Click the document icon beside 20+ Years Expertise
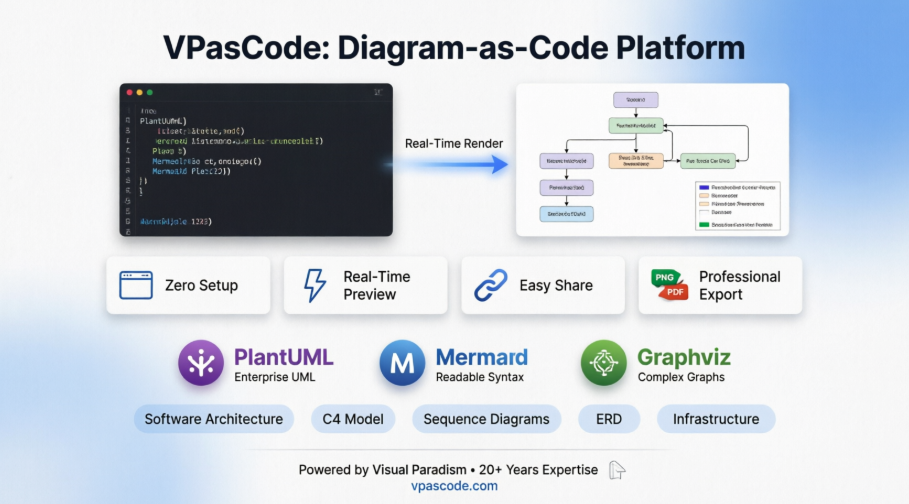The height and width of the screenshot is (504, 909). click(617, 470)
